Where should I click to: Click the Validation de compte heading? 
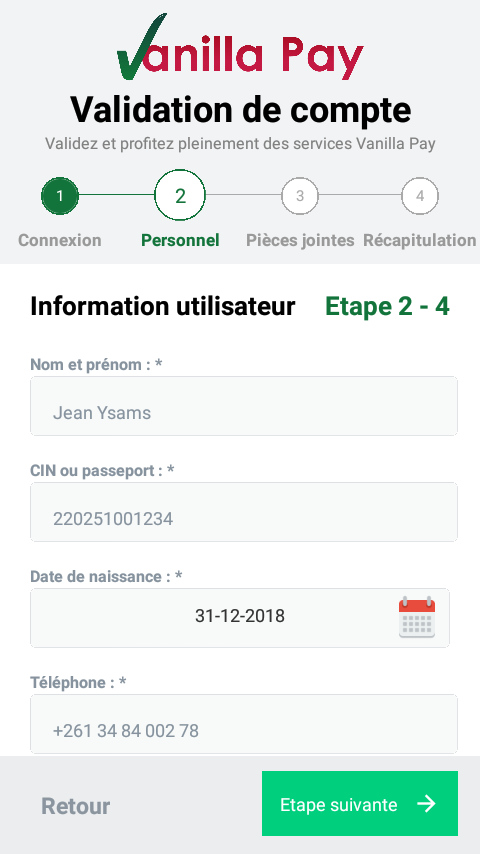(x=240, y=110)
